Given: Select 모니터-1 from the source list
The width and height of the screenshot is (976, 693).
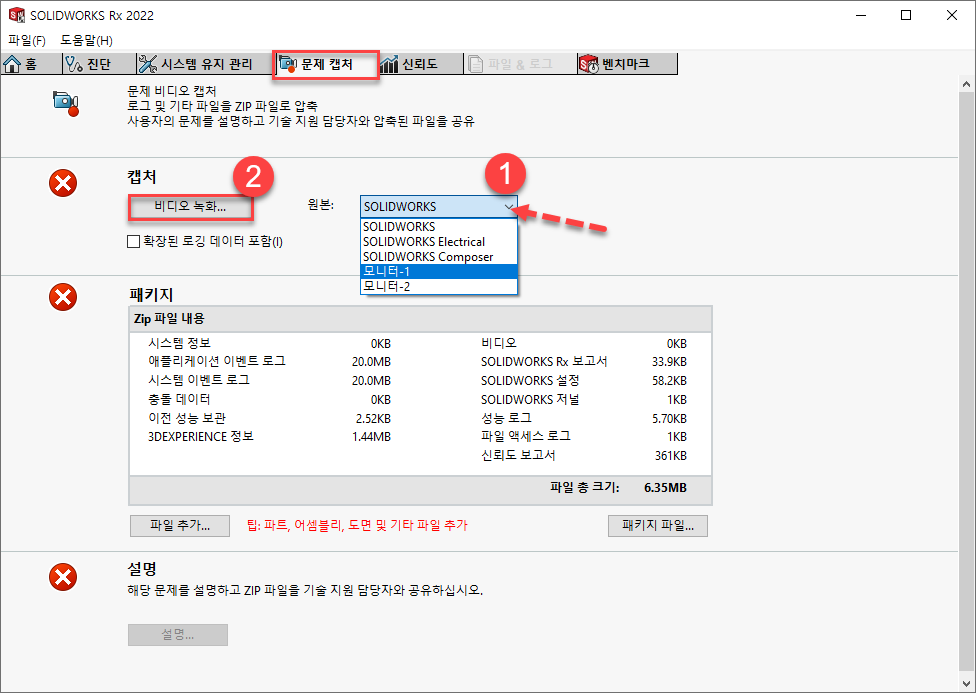Looking at the screenshot, I should [439, 271].
